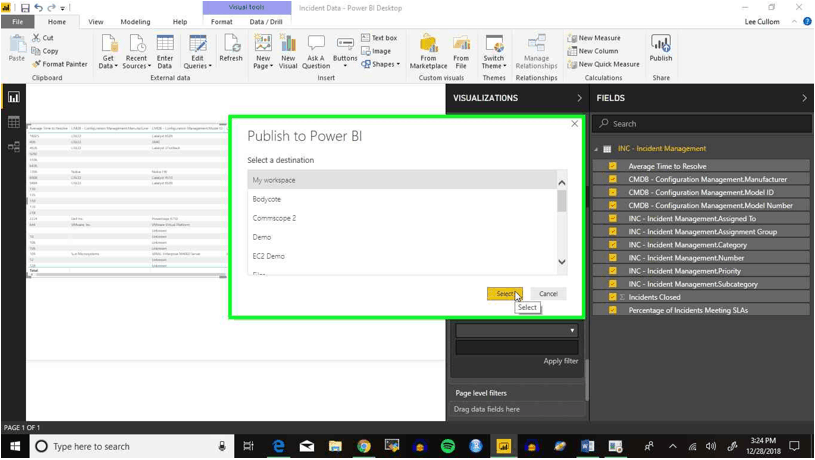Open the New Page dropdown

pyautogui.click(x=263, y=51)
